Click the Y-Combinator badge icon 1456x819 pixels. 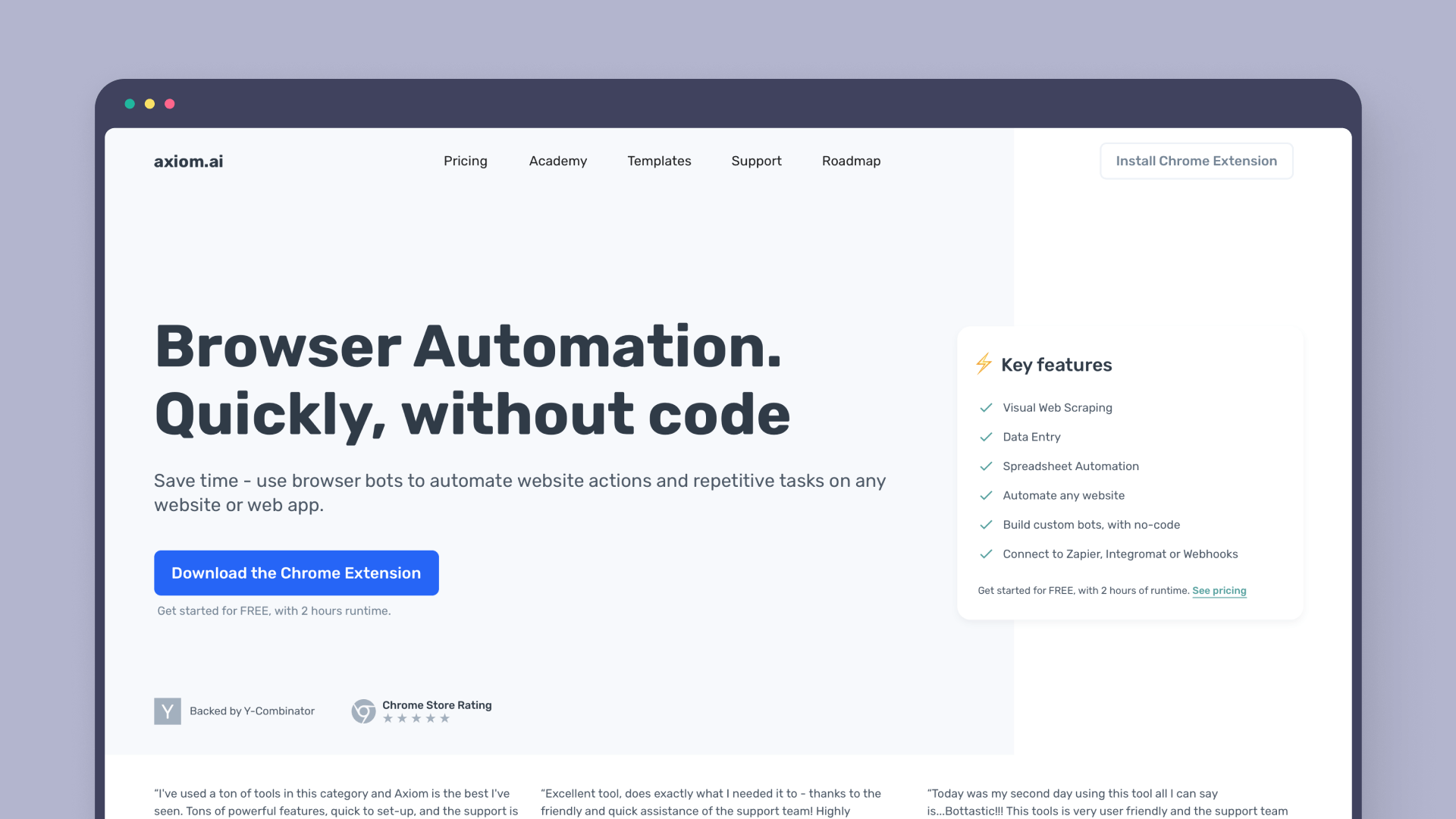(x=166, y=710)
